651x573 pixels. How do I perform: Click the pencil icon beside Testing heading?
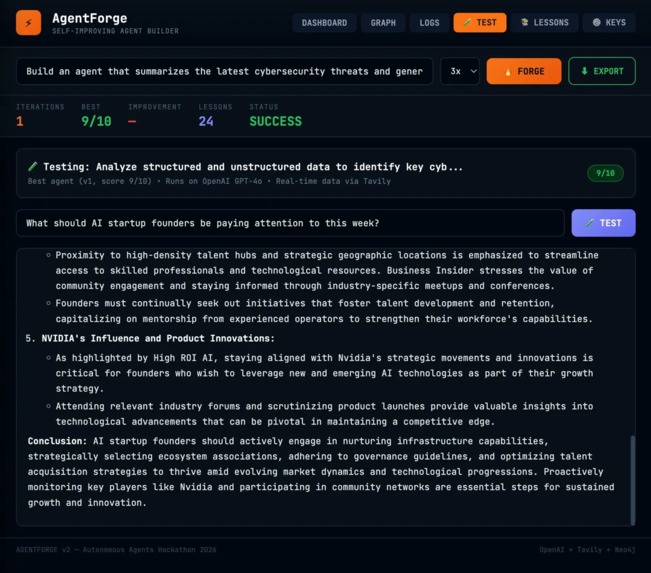[32, 167]
